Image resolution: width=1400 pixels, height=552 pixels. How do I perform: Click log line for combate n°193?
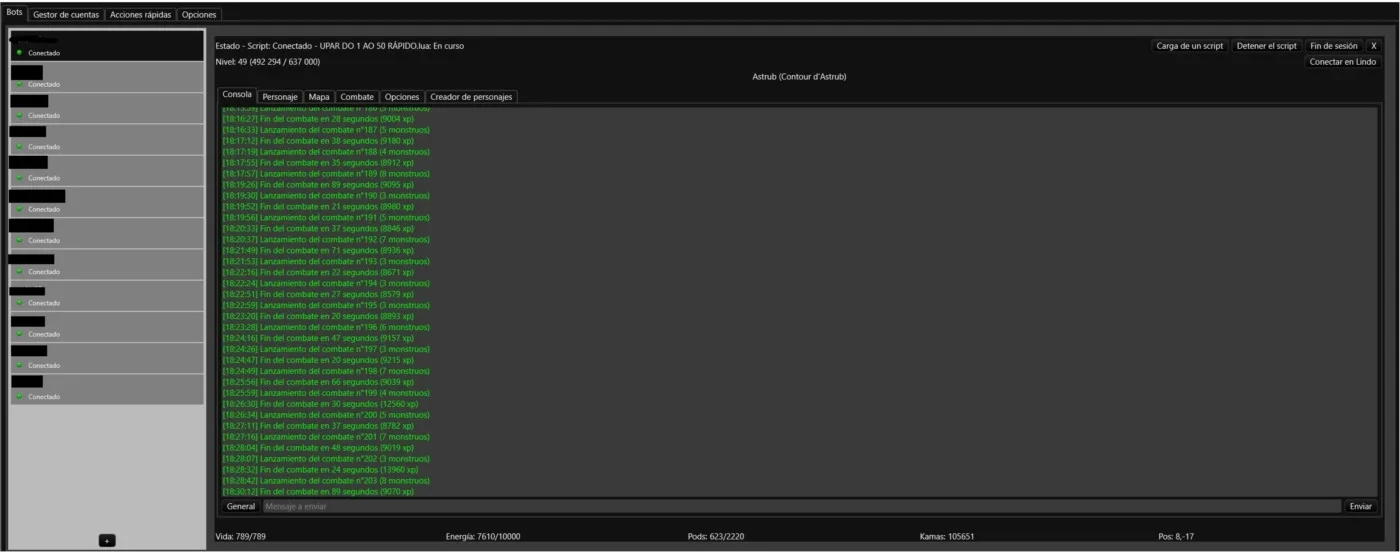pyautogui.click(x=326, y=262)
